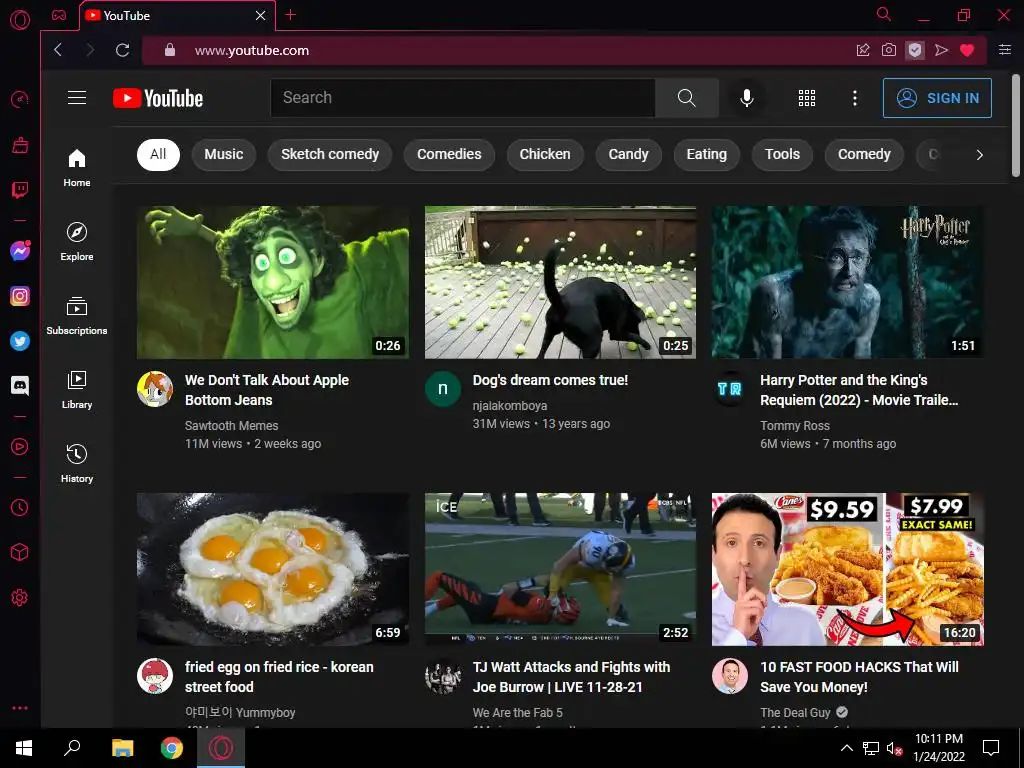Open the ad blocker shield icon
The image size is (1024, 768).
click(915, 50)
